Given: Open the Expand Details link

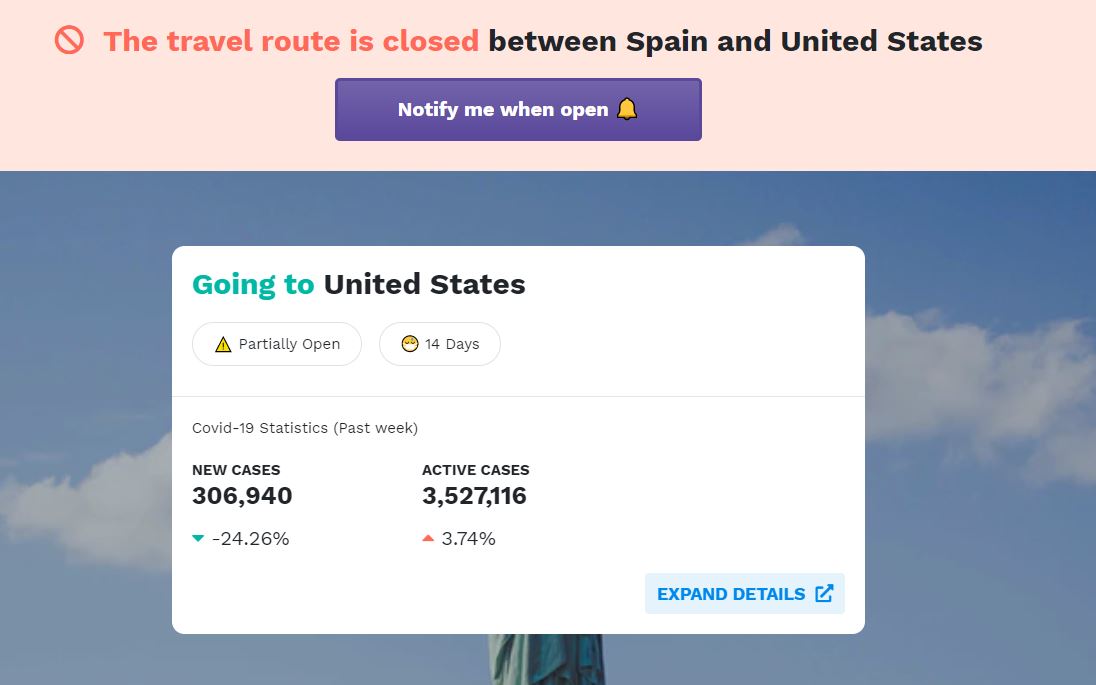Looking at the screenshot, I should [x=744, y=593].
